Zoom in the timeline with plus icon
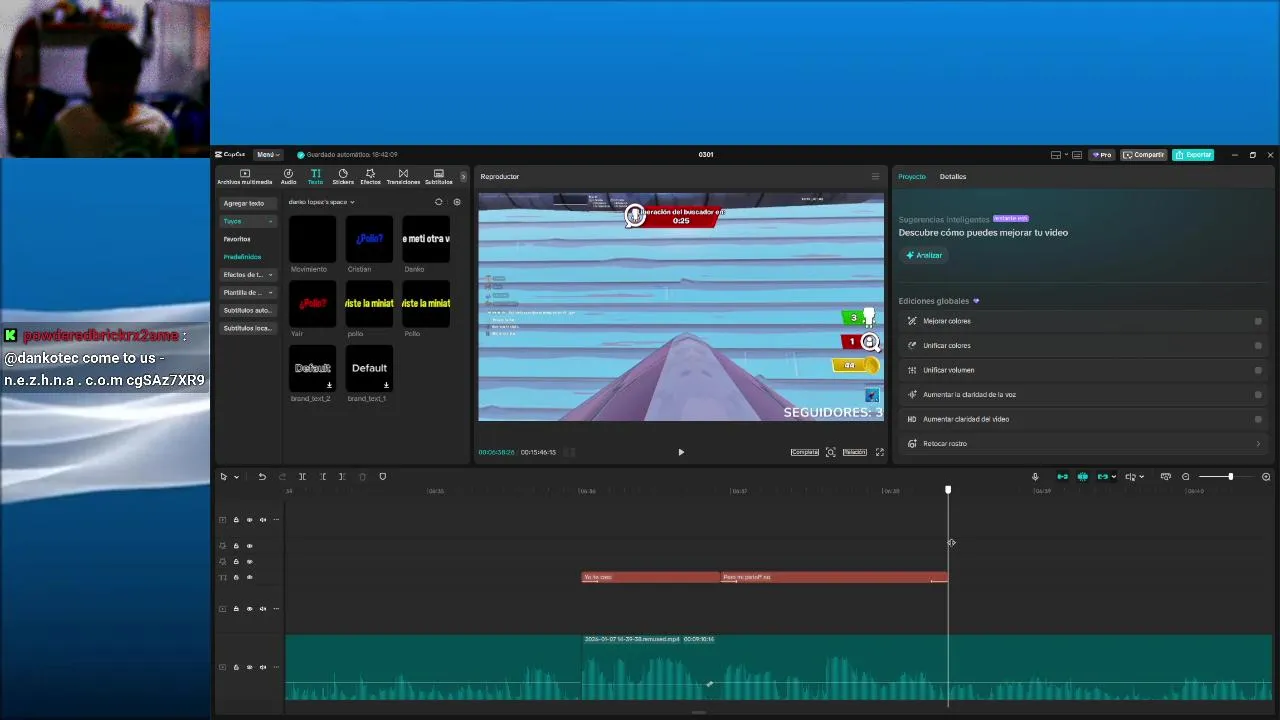1280x720 pixels. (x=1266, y=477)
